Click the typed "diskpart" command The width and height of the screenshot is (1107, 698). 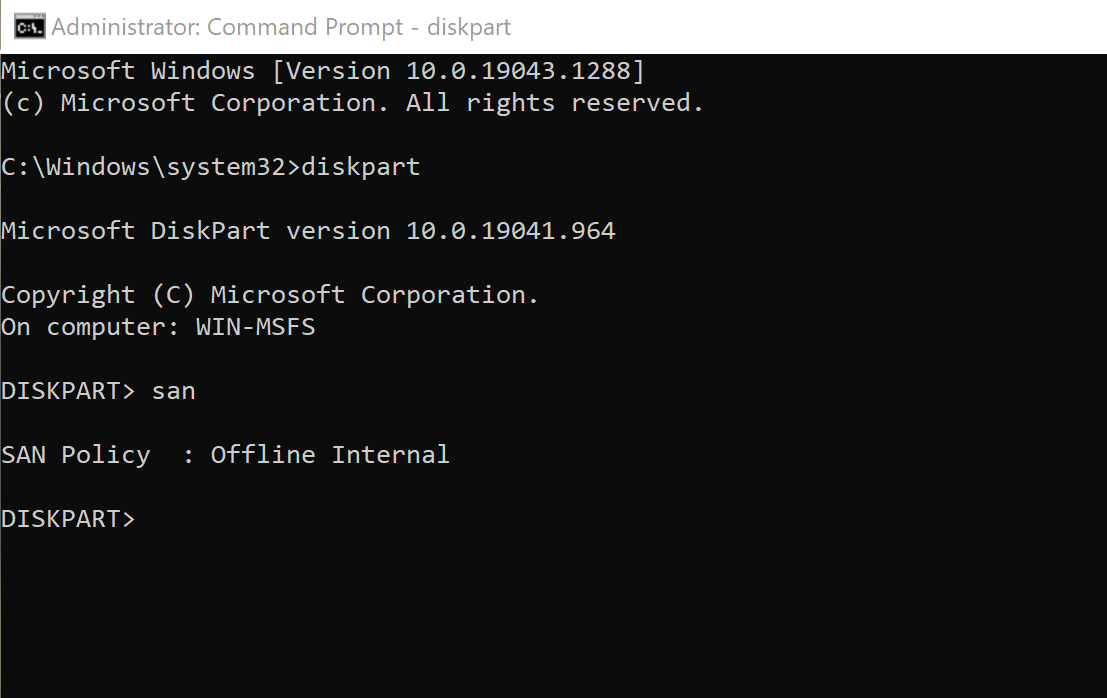(361, 167)
